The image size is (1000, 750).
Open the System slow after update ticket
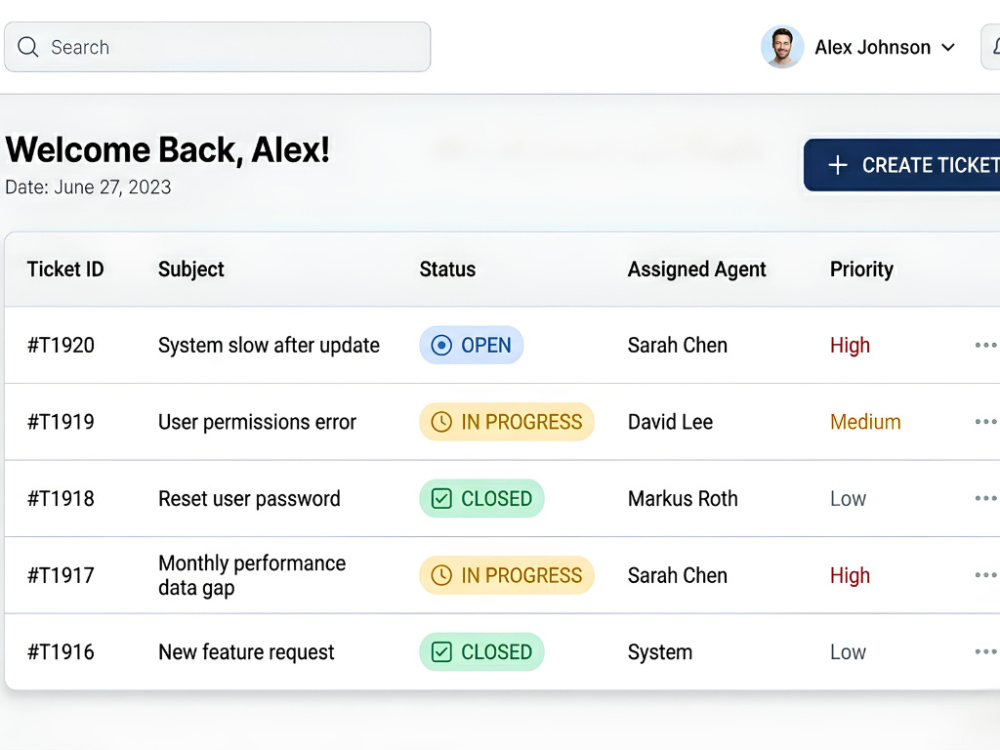click(268, 345)
